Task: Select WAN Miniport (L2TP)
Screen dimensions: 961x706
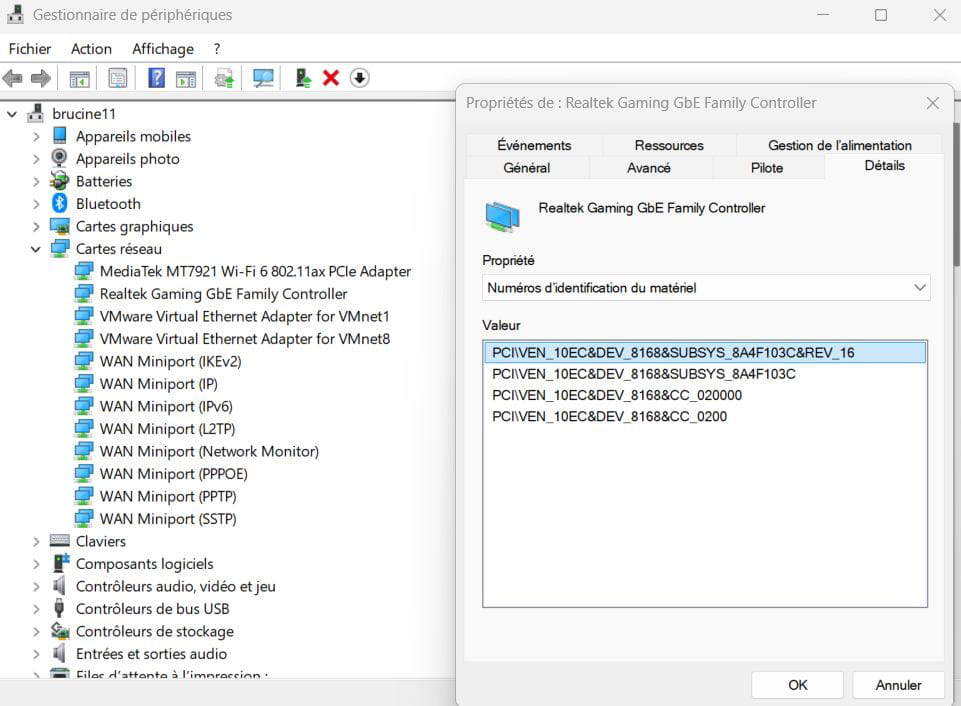Action: [167, 428]
